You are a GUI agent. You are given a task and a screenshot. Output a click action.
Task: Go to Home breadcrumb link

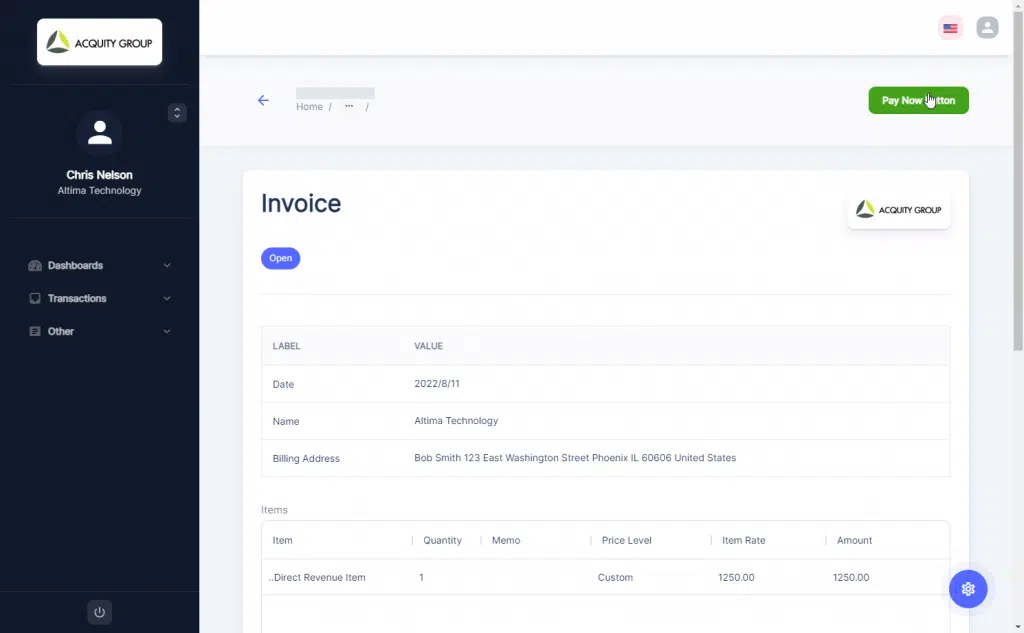(309, 107)
